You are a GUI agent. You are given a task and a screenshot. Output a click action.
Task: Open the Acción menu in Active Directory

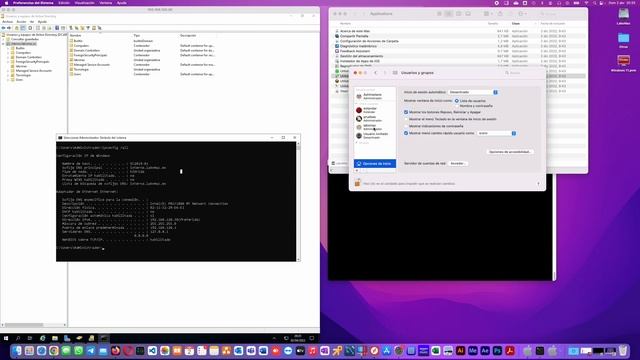21,22
